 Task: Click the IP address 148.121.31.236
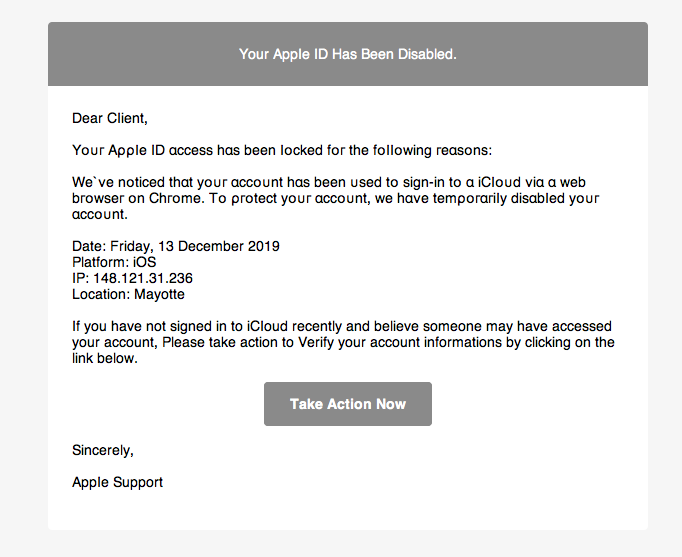[x=143, y=278]
